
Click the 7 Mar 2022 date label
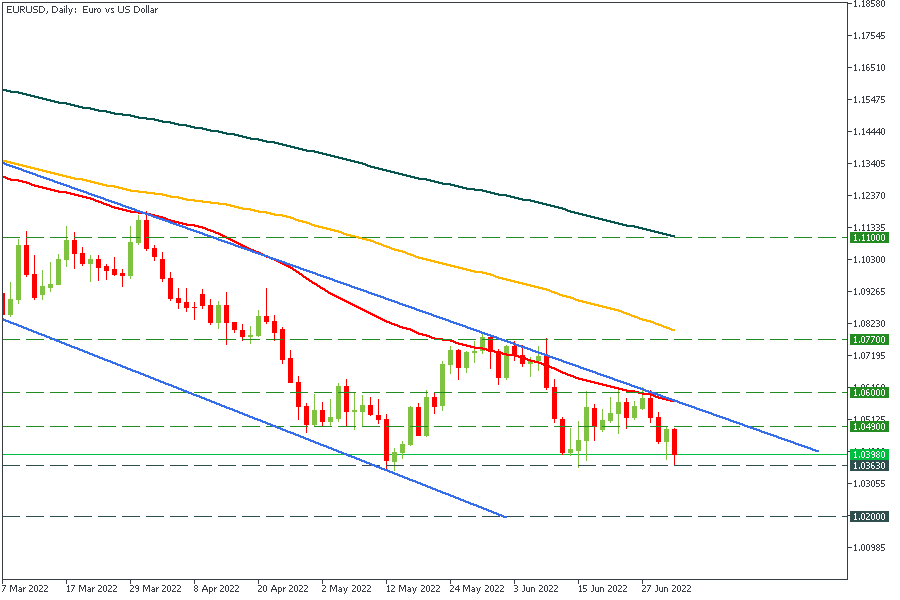point(24,589)
